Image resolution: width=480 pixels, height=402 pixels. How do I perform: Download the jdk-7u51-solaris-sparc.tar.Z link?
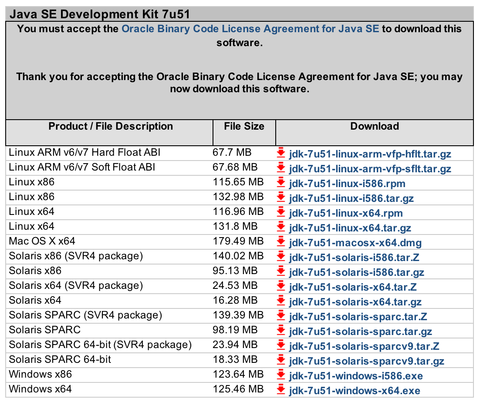pyautogui.click(x=358, y=317)
